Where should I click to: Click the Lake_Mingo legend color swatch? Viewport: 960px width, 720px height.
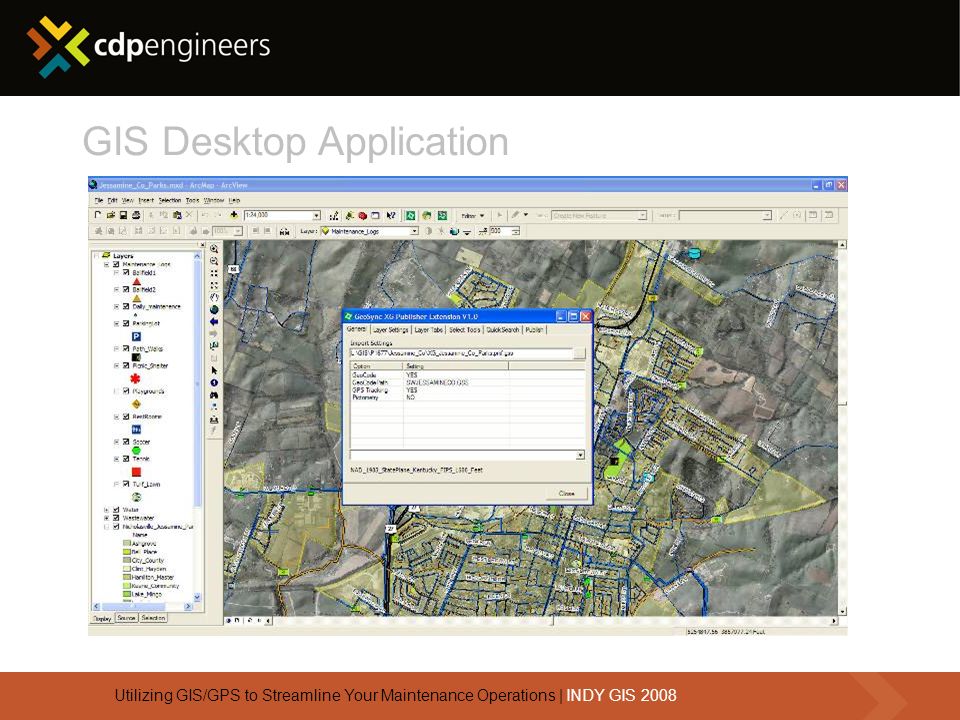127,594
